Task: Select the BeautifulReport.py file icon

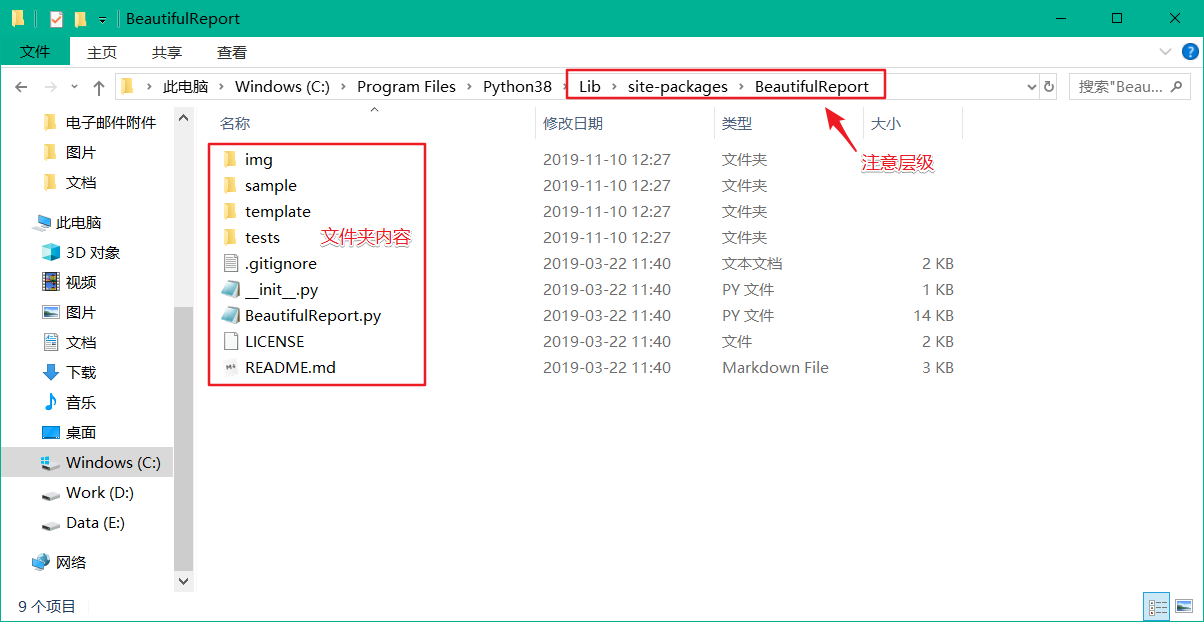Action: [230, 315]
